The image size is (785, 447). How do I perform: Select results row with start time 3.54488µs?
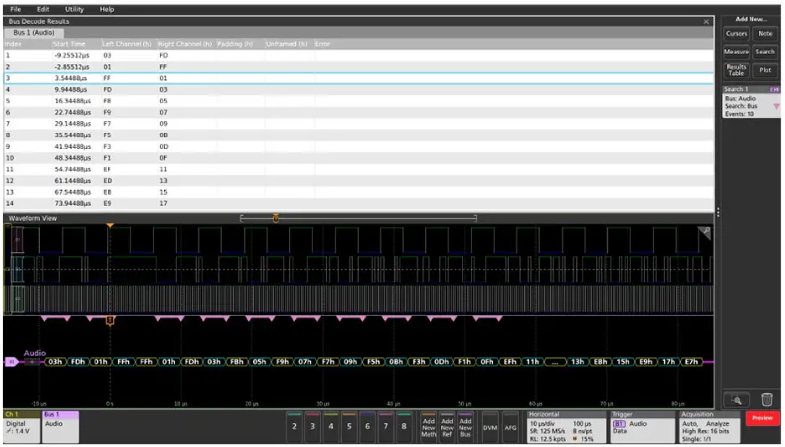(358, 78)
